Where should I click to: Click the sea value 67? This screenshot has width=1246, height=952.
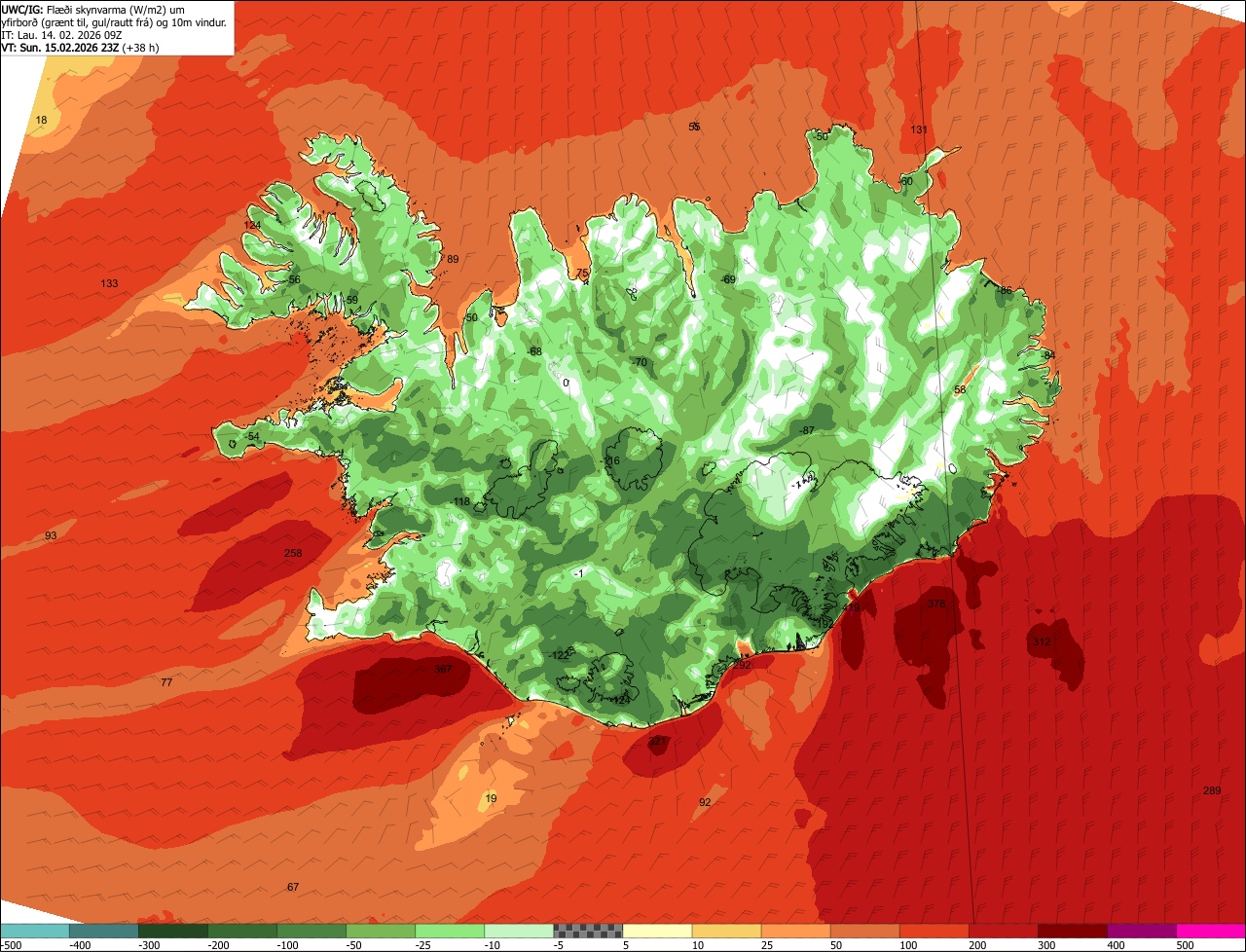pos(293,887)
